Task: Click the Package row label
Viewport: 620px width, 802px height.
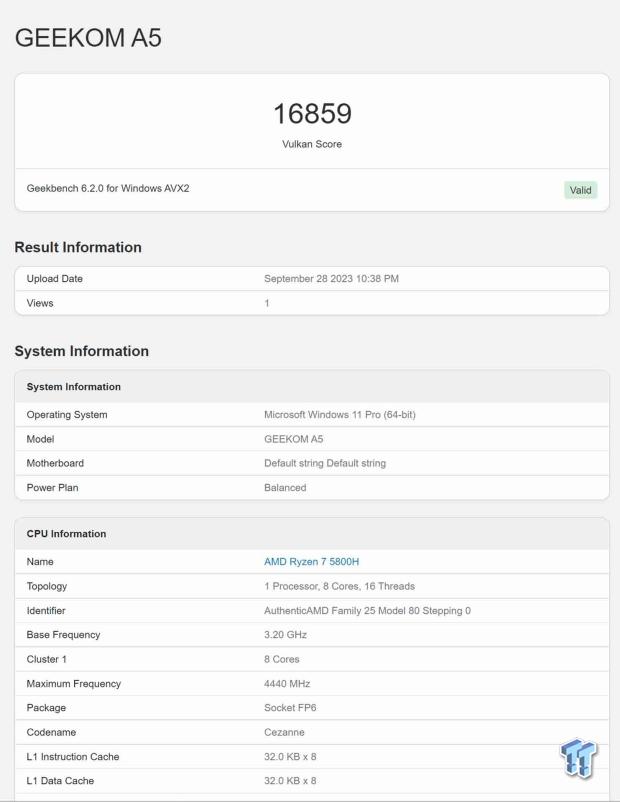Action: (46, 708)
